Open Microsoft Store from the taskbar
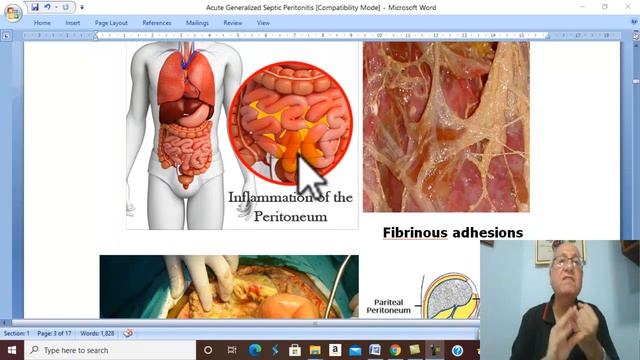Screen dimensions: 640x360 pyautogui.click(x=295, y=350)
